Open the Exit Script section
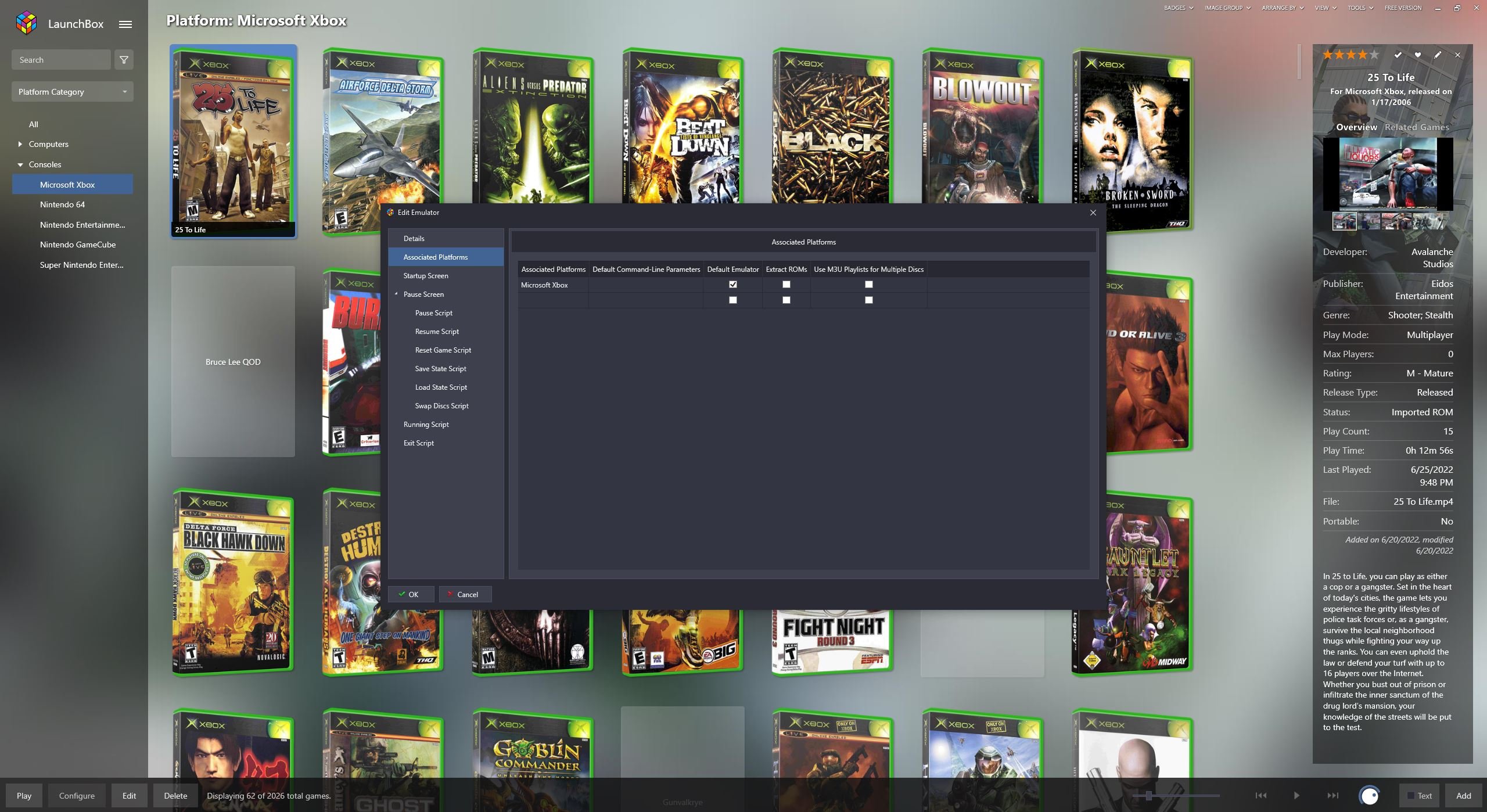The height and width of the screenshot is (812, 1487). click(x=446, y=443)
